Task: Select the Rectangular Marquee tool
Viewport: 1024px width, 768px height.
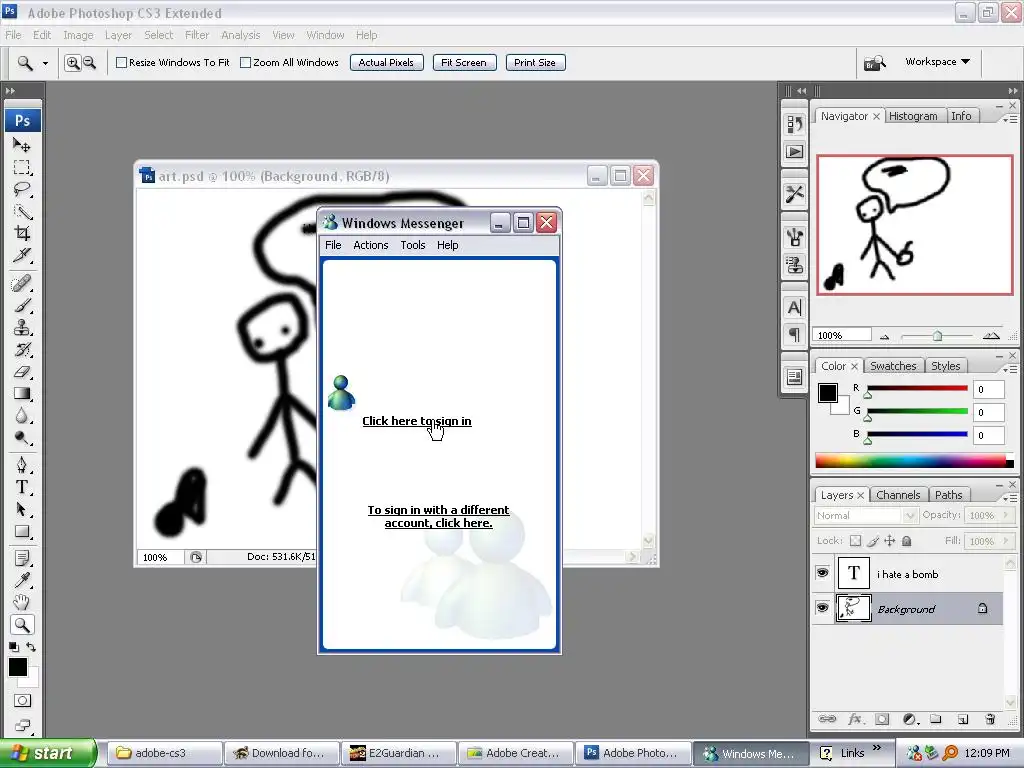Action: click(22, 167)
